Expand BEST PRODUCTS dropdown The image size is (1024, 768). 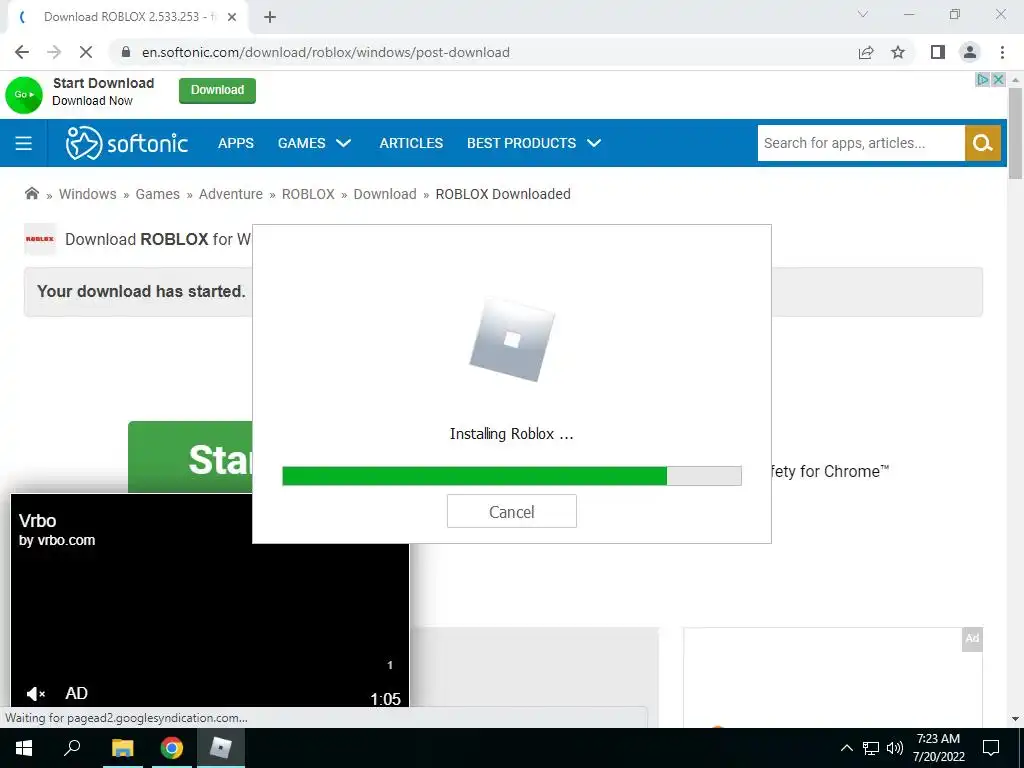point(534,143)
